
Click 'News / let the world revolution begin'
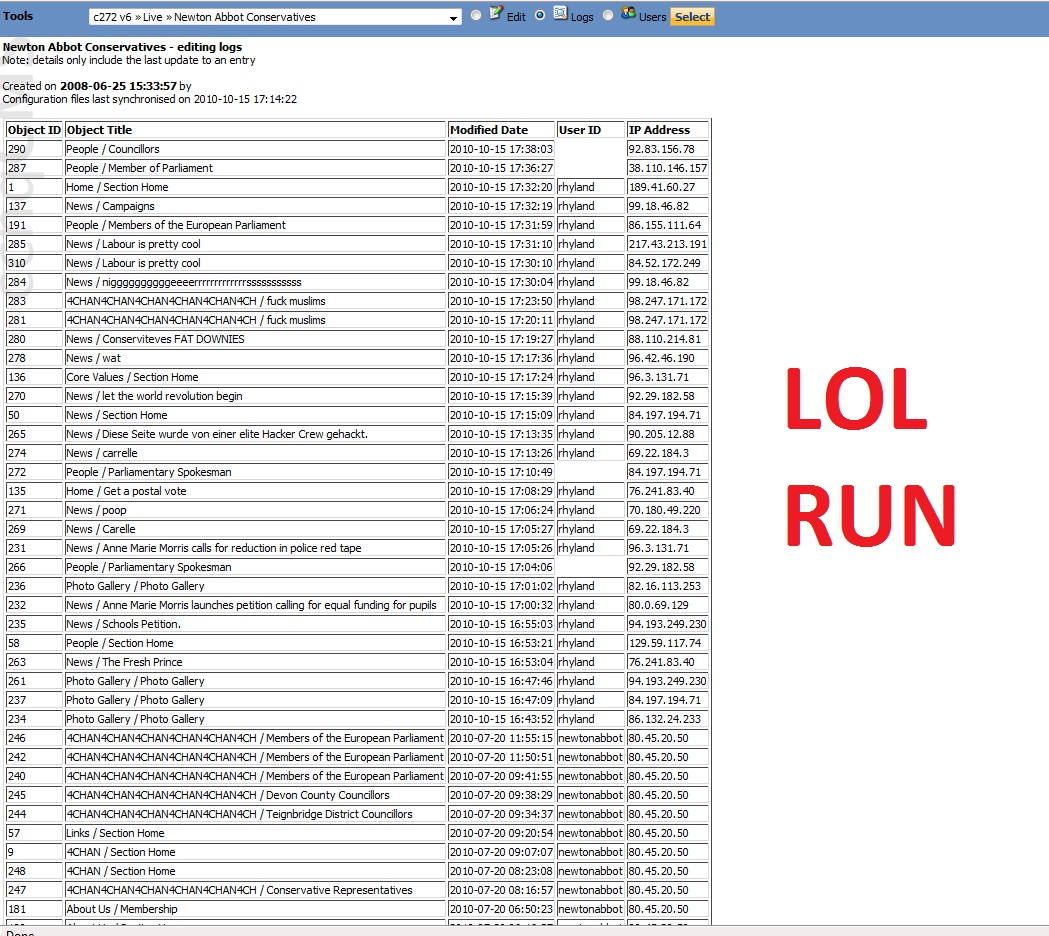pyautogui.click(x=154, y=396)
